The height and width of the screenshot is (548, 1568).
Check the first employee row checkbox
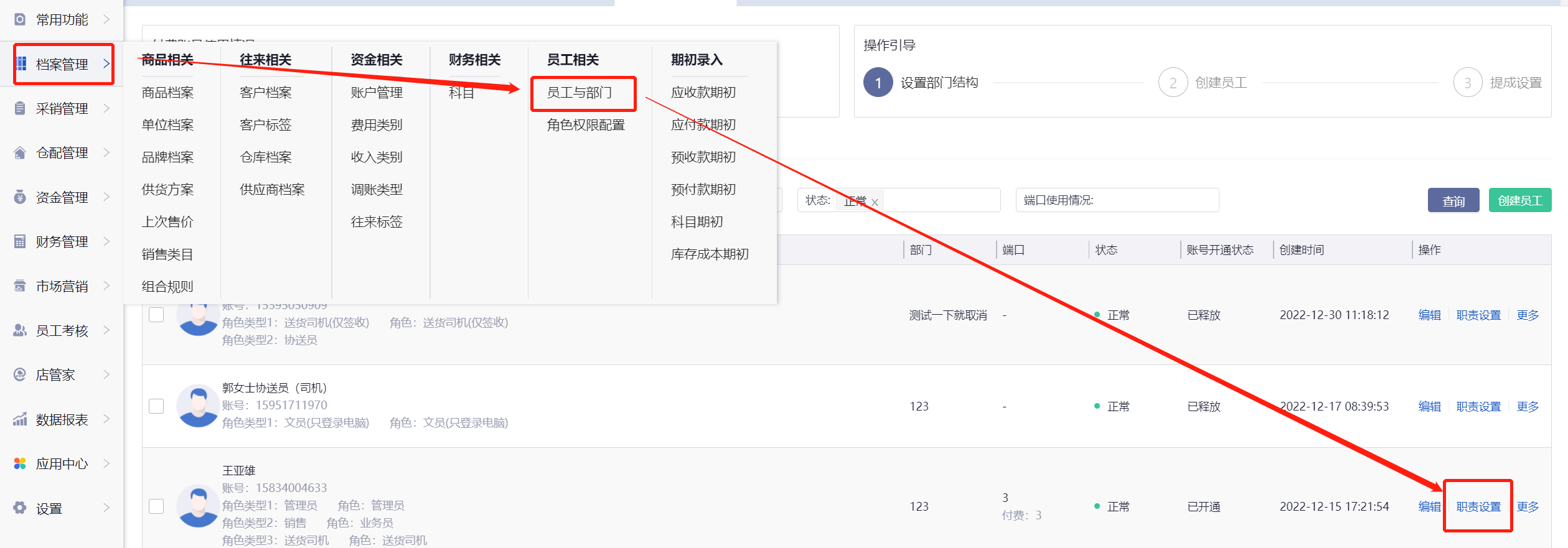[156, 315]
